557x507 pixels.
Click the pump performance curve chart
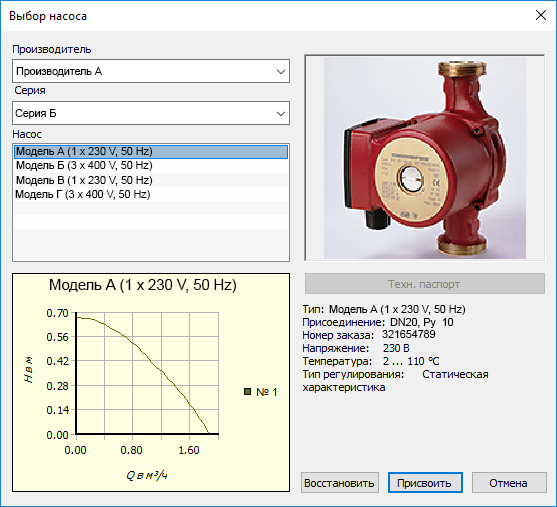click(x=147, y=373)
